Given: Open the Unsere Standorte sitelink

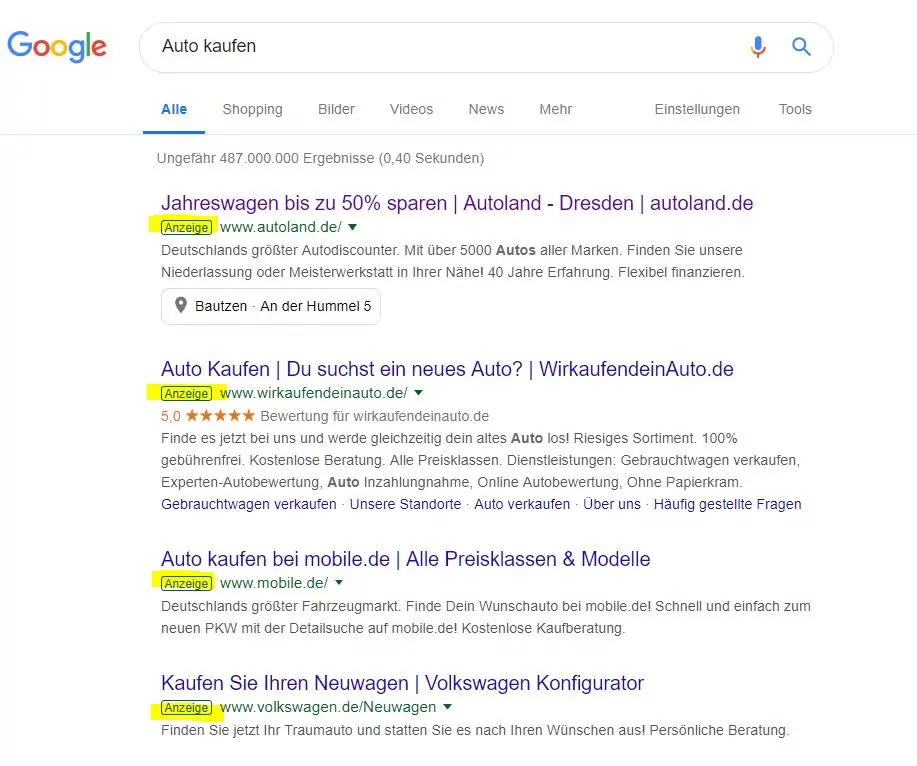Looking at the screenshot, I should 405,504.
